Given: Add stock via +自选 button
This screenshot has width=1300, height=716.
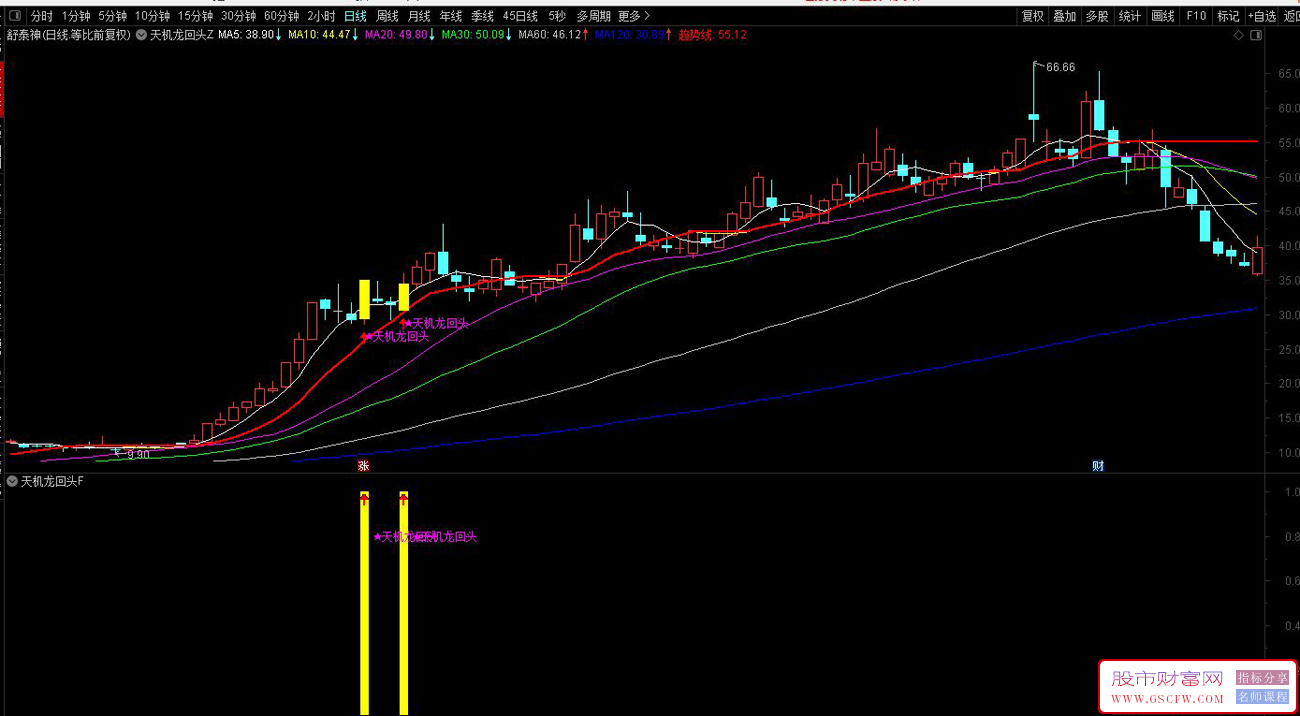Looking at the screenshot, I should pyautogui.click(x=1263, y=16).
